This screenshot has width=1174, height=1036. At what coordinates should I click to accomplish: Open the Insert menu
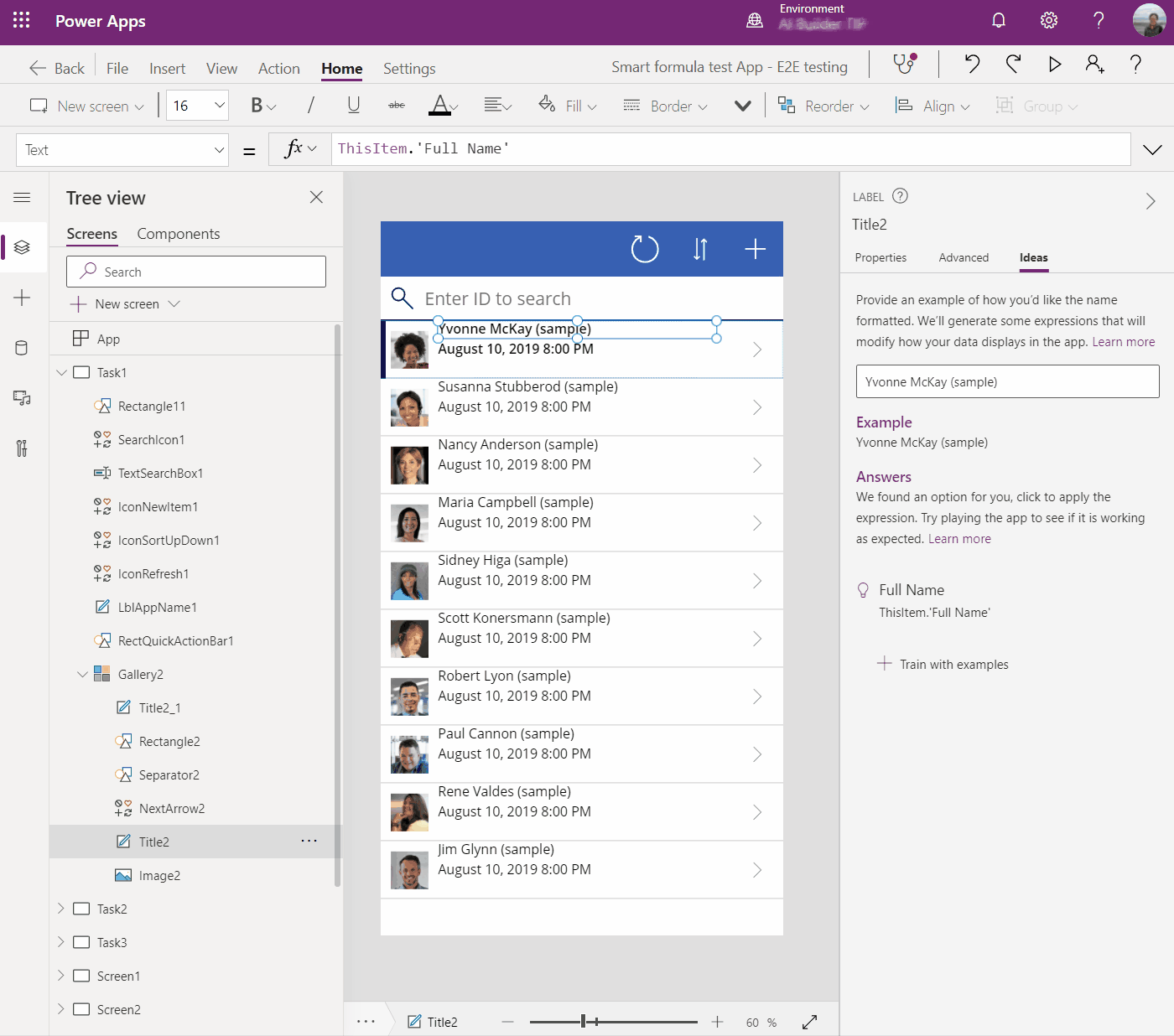pos(167,69)
